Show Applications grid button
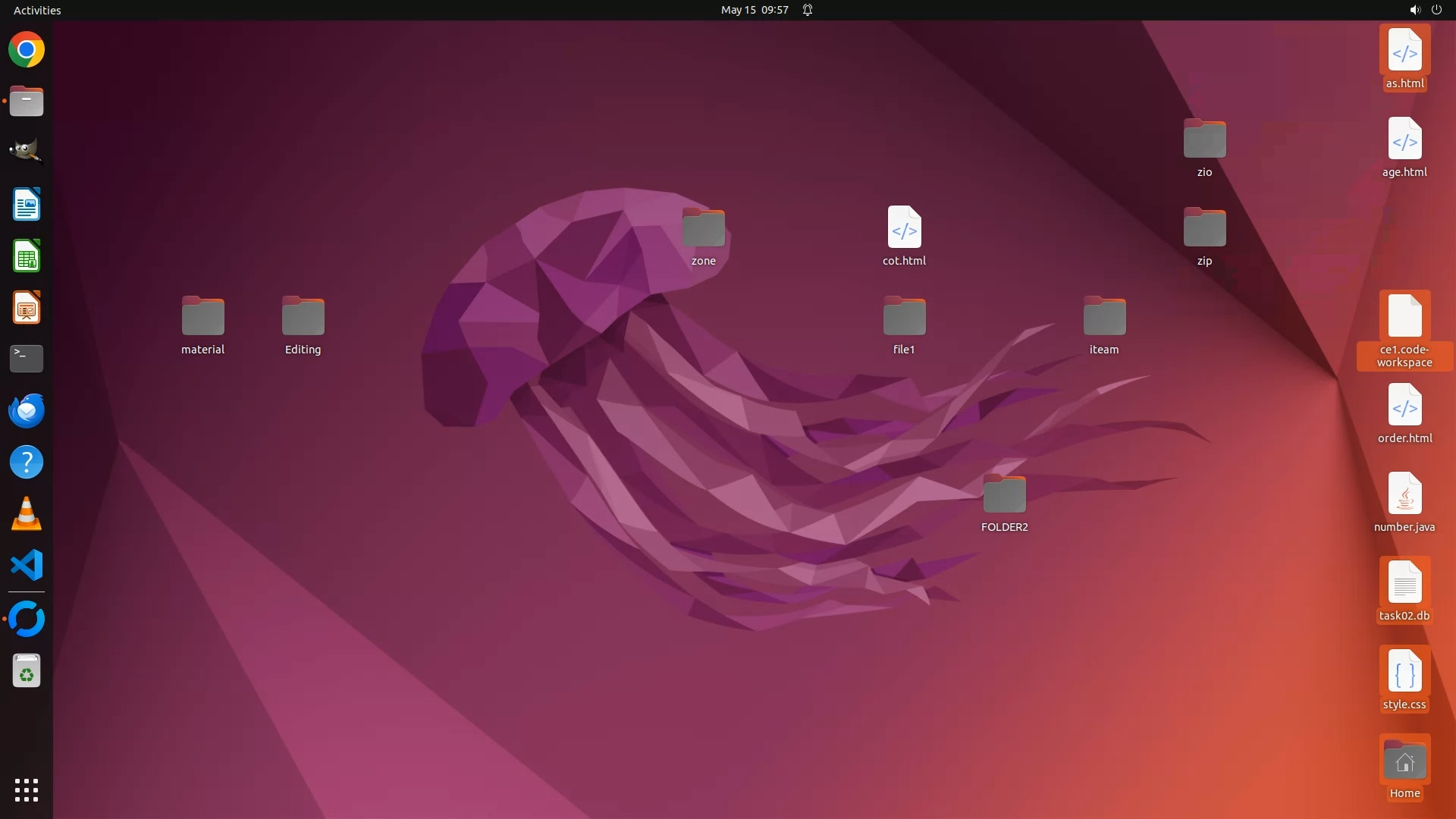This screenshot has height=819, width=1456. click(27, 789)
